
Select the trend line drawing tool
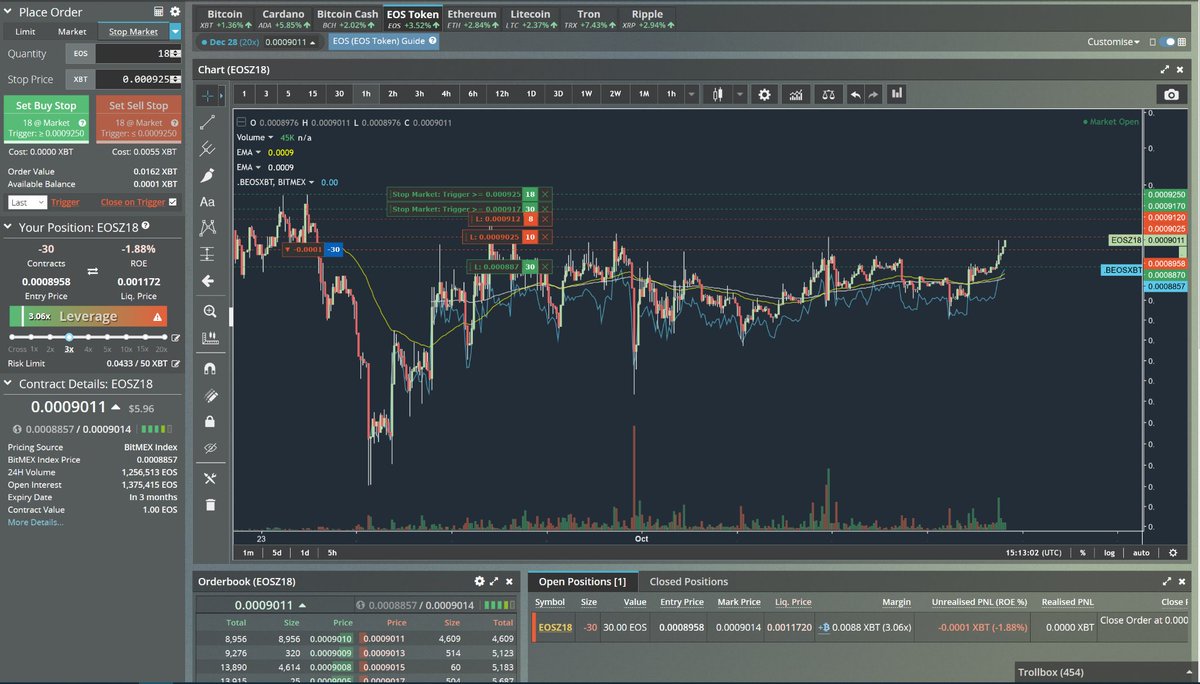coord(208,122)
